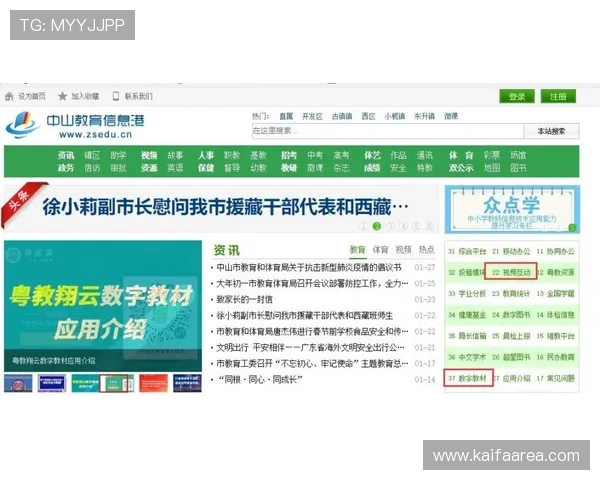This screenshot has height=480, width=600.
Task: Switch to the 体育 tab in 资讯
Action: [380, 250]
